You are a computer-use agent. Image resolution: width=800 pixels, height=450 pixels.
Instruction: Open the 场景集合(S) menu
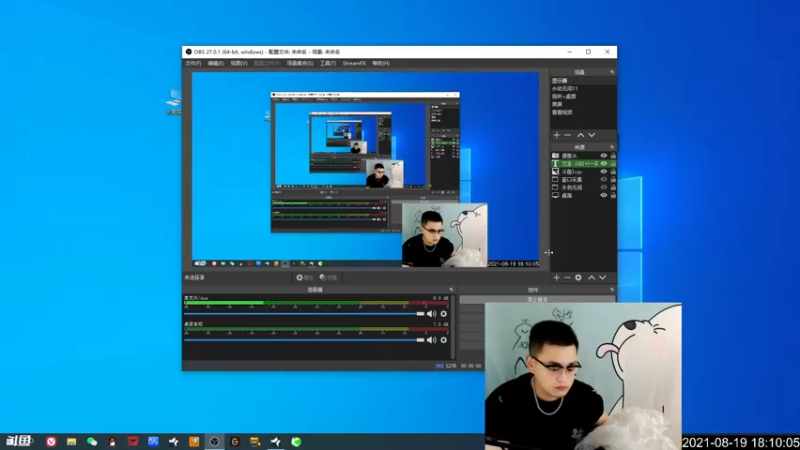(x=300, y=63)
